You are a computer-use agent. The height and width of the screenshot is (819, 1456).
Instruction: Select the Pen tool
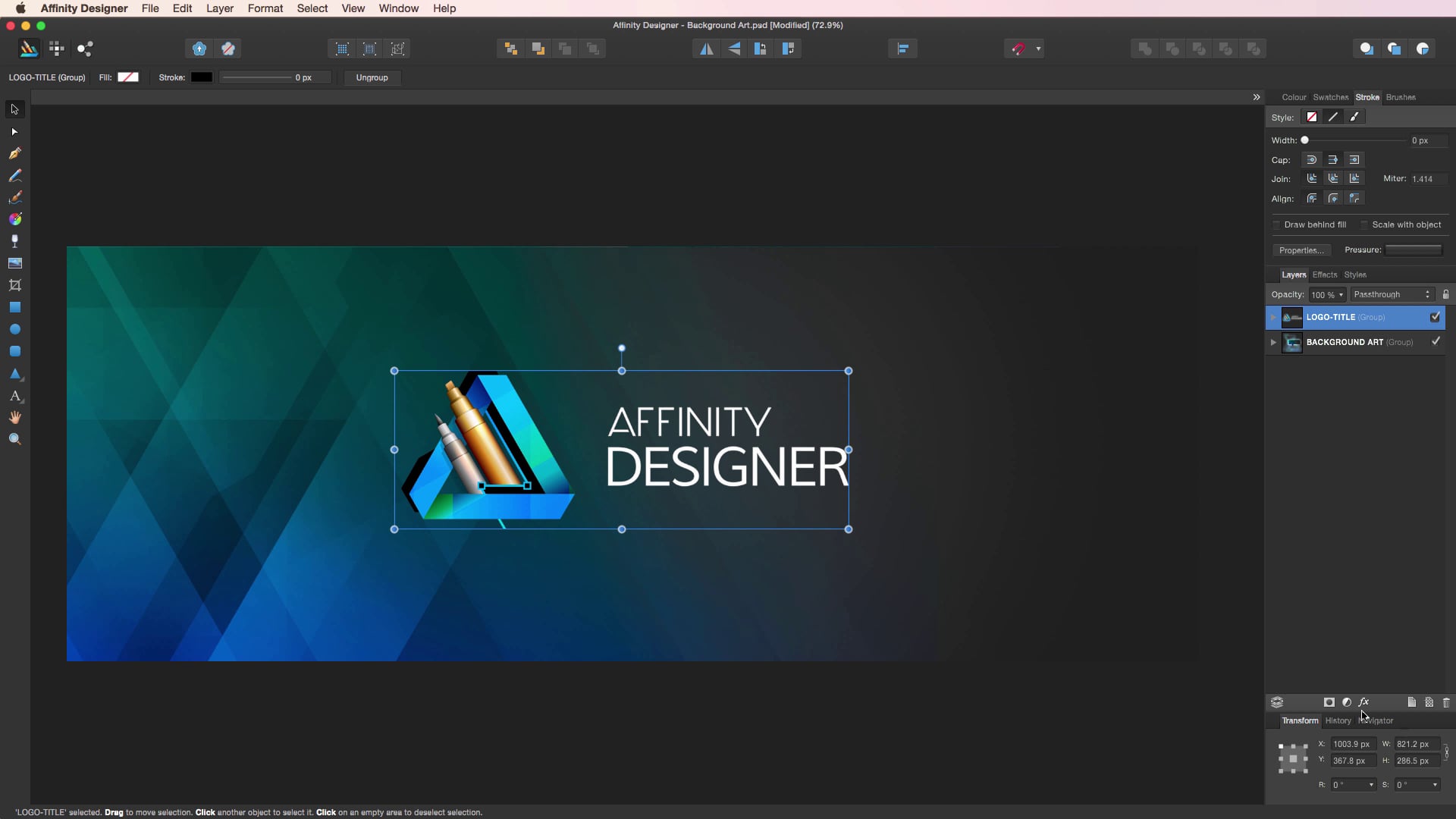coord(14,153)
